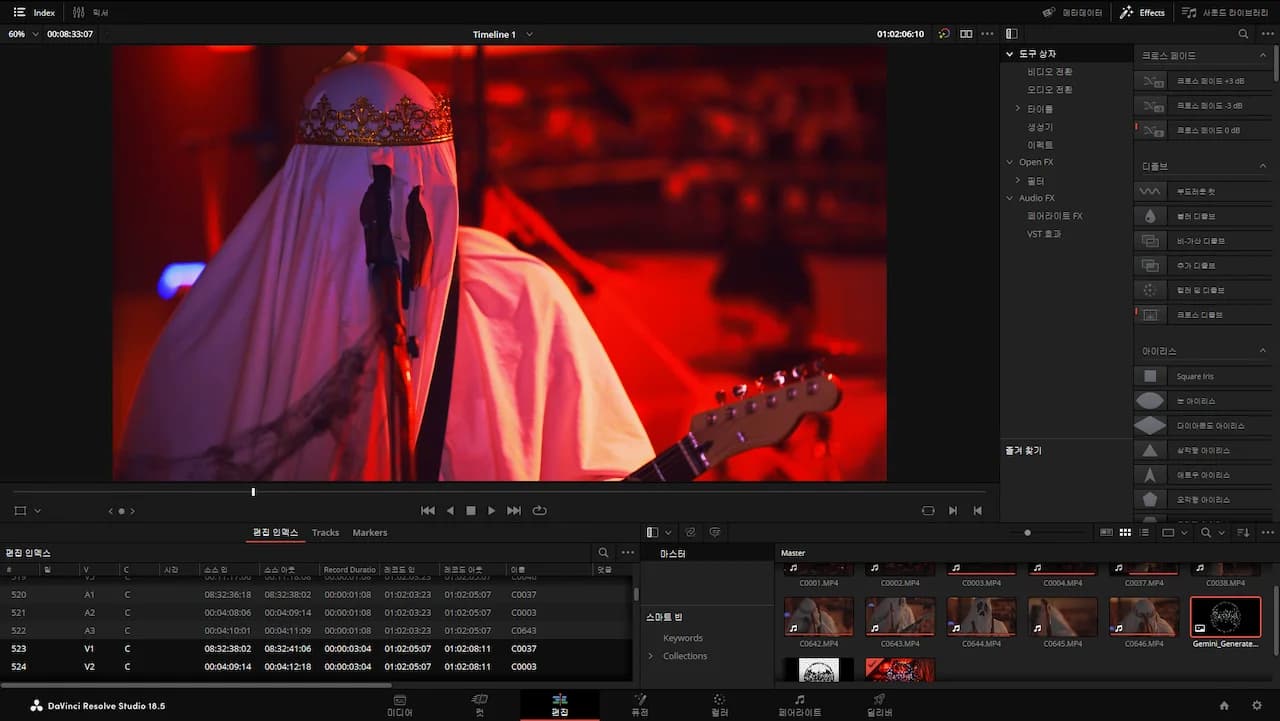Switch media pool to thumbnail grid view
The image size is (1280, 721).
(1125, 533)
